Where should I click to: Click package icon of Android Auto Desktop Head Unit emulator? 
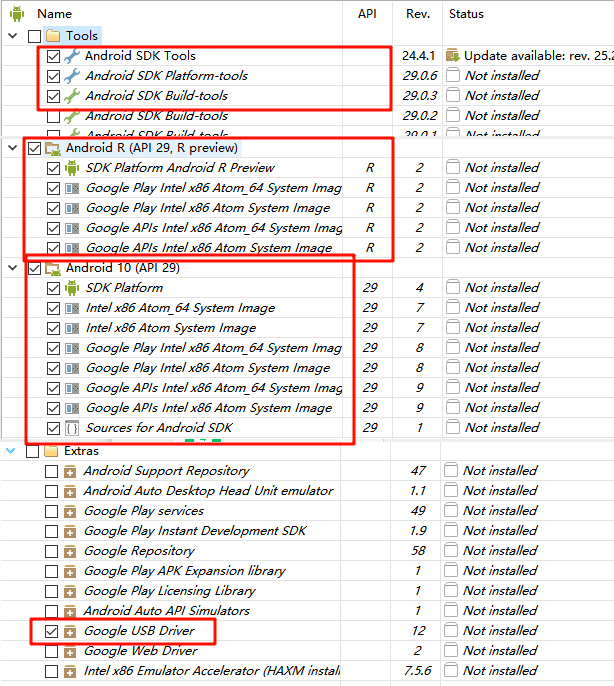[x=70, y=491]
